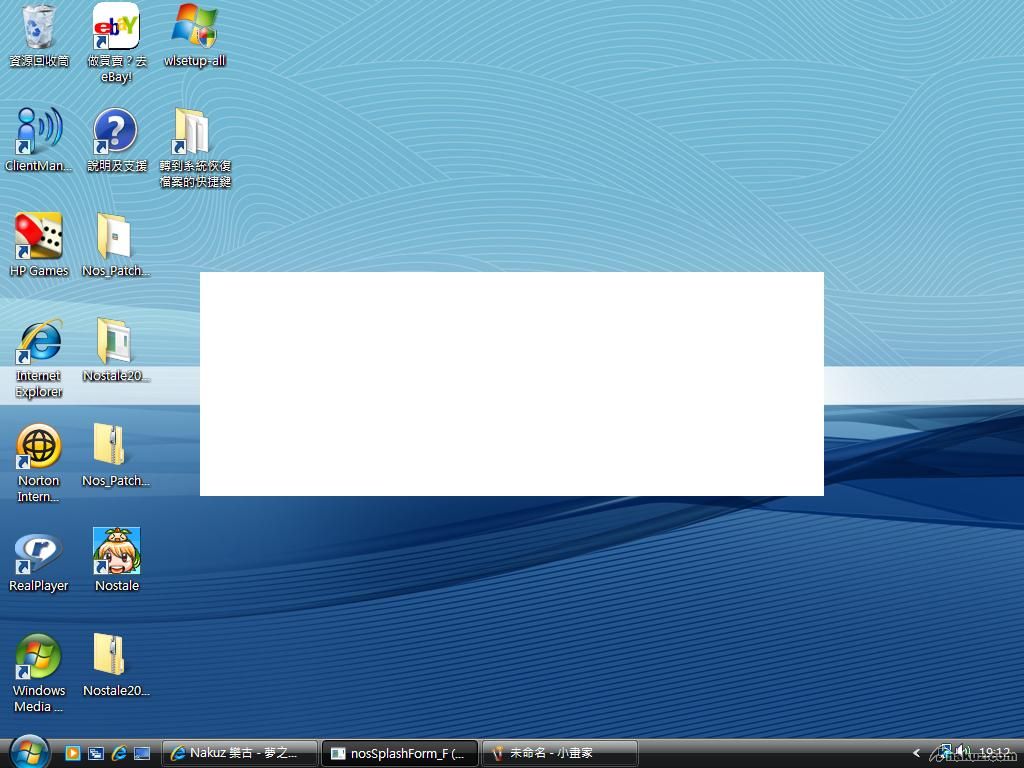Select the RealPlayer desktop shortcut
Viewport: 1024px width, 768px height.
39,560
